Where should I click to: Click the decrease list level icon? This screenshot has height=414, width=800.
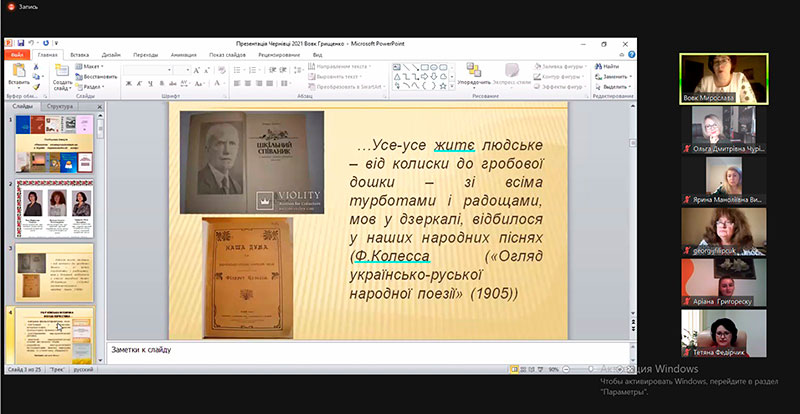pos(272,70)
